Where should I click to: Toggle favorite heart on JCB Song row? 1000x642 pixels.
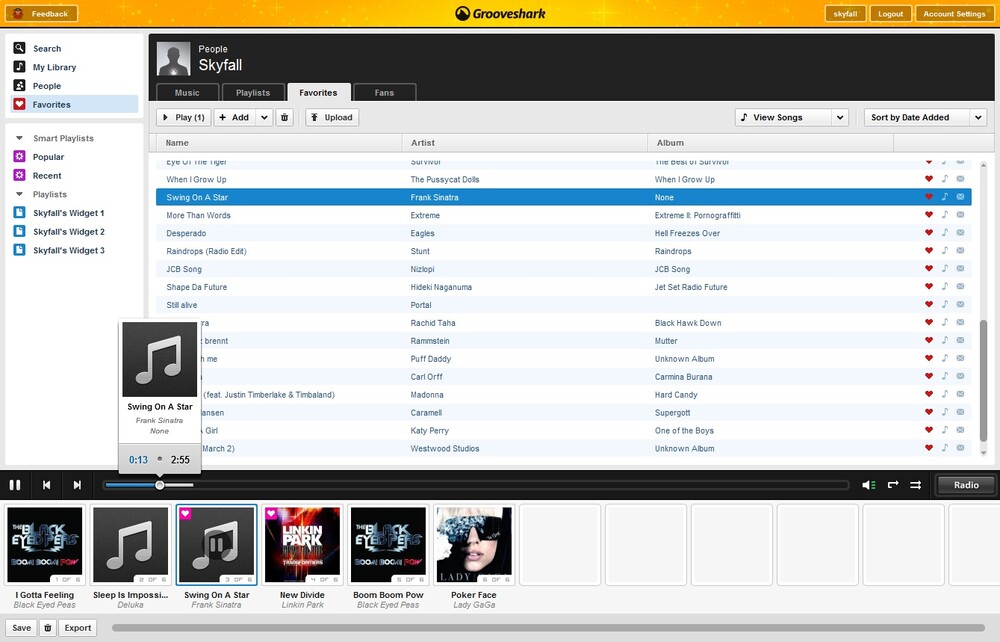pos(929,268)
